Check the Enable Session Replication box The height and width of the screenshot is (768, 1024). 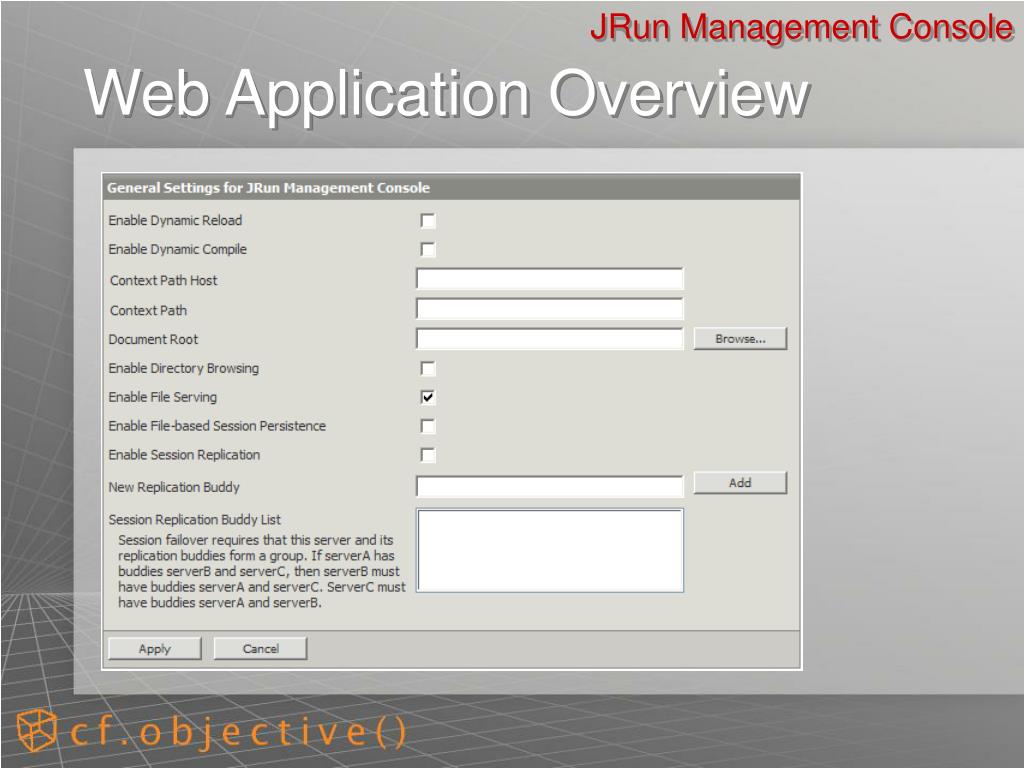(x=428, y=455)
